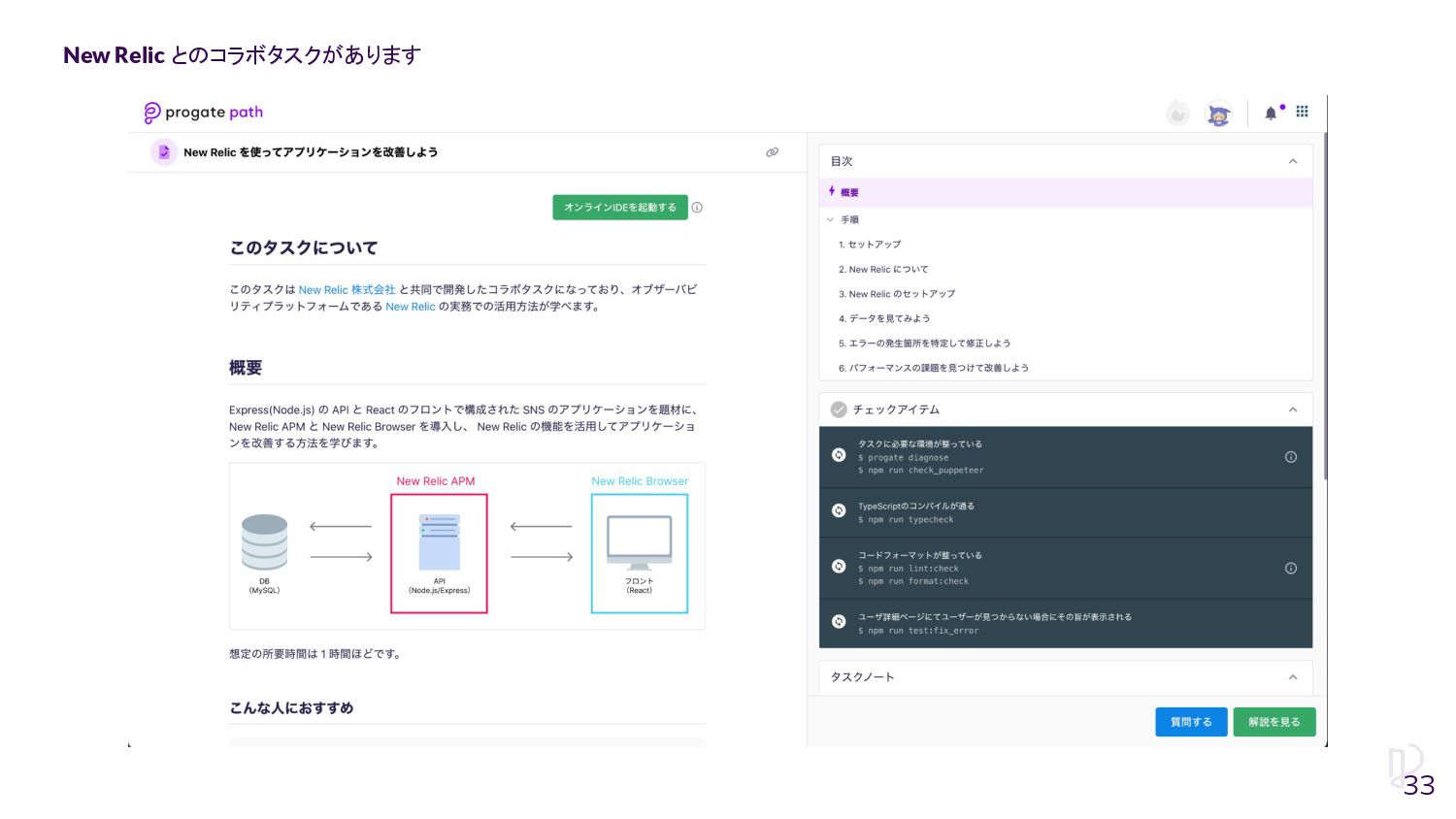The width and height of the screenshot is (1456, 819).
Task: Click info icon beside online IDE button
Action: point(697,208)
